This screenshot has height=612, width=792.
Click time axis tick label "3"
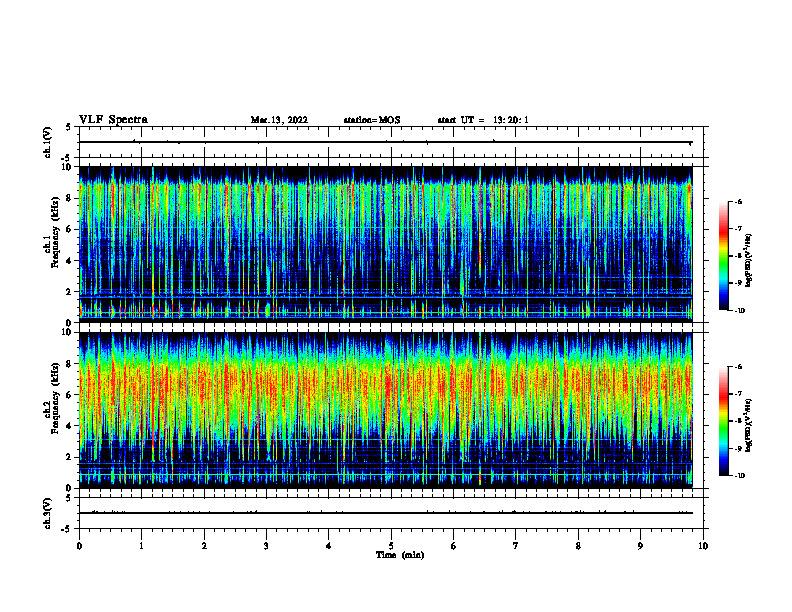tap(266, 546)
